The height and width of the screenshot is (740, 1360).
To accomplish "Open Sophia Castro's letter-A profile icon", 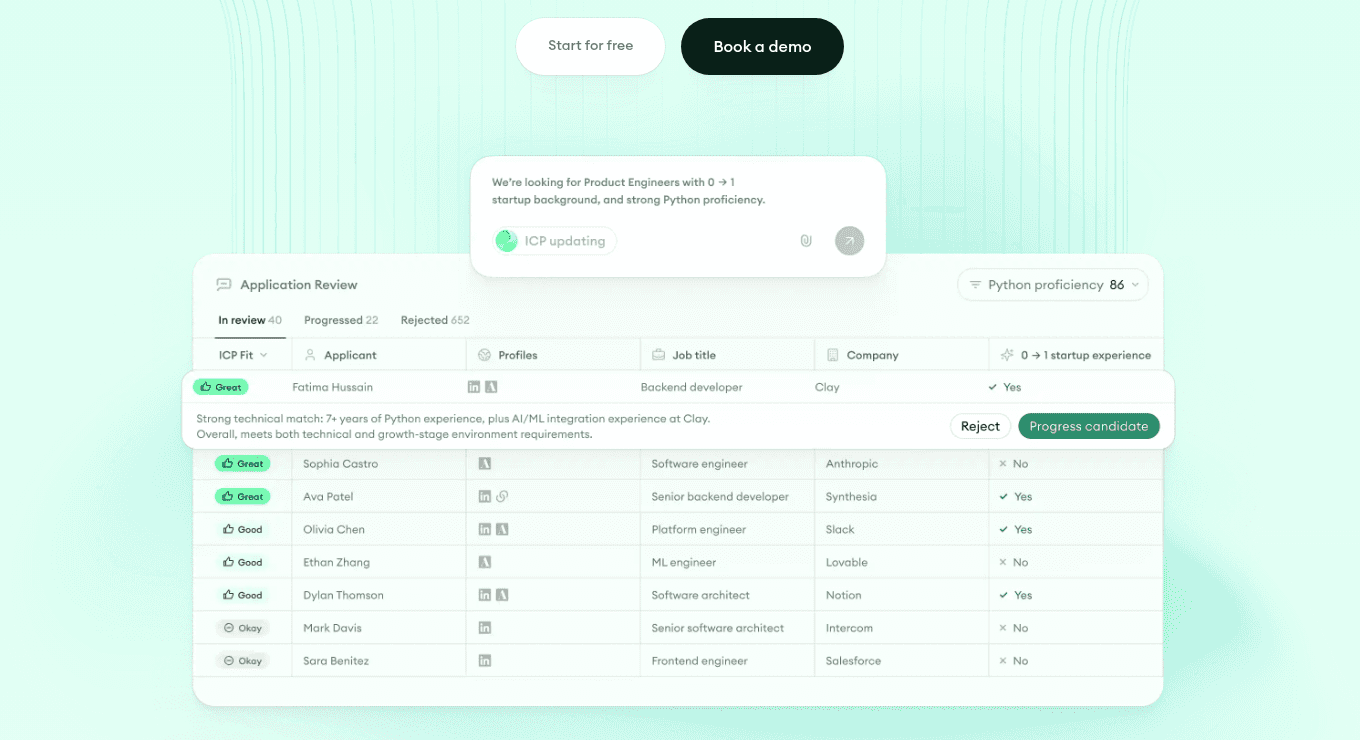I will 485,464.
